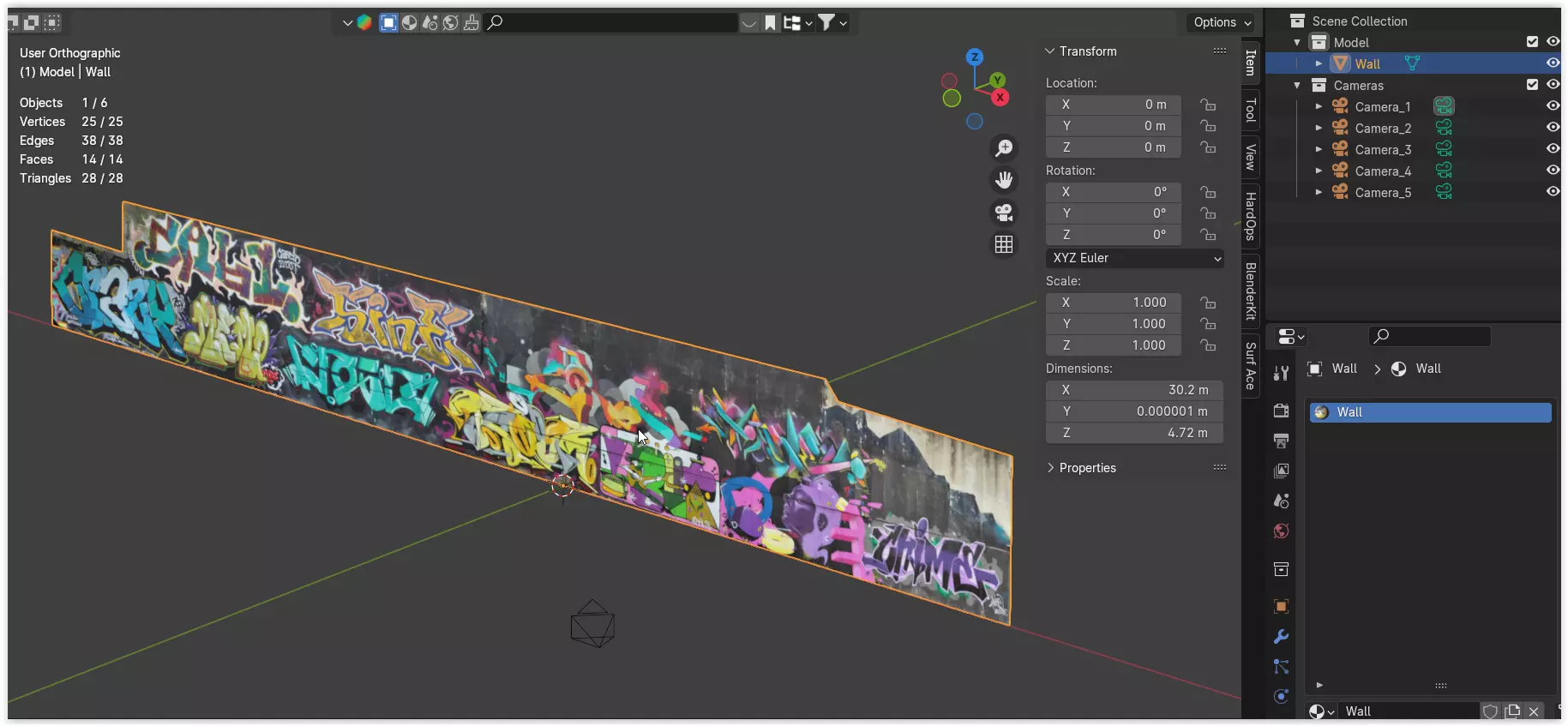Open the World properties tab icon
The height and width of the screenshot is (726, 1568).
1281,531
